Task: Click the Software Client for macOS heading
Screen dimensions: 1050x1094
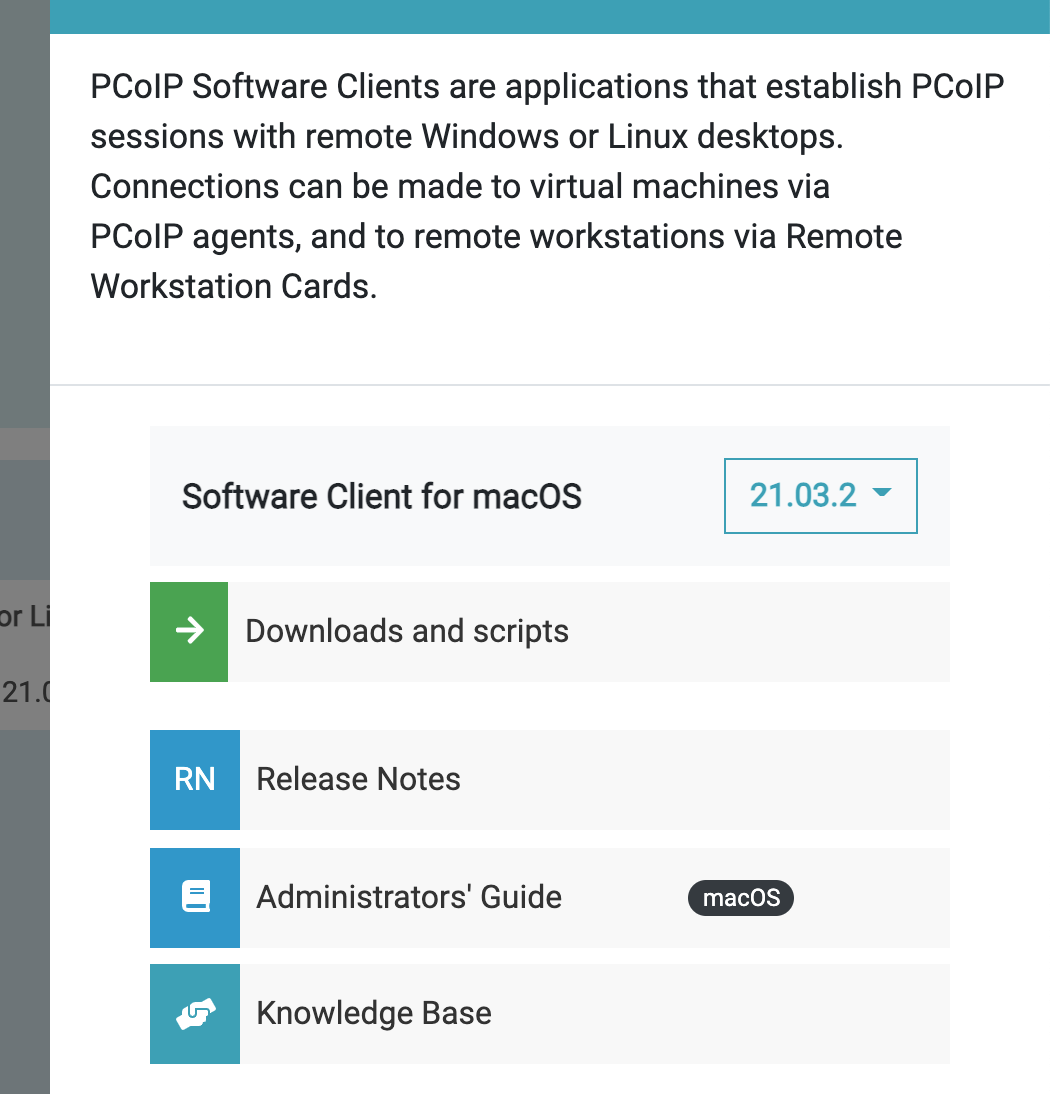Action: tap(381, 496)
